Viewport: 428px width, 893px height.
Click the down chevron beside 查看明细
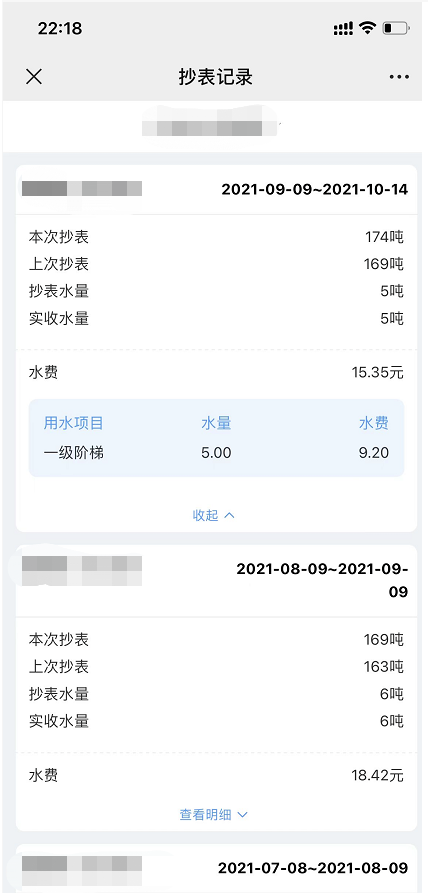coord(242,815)
